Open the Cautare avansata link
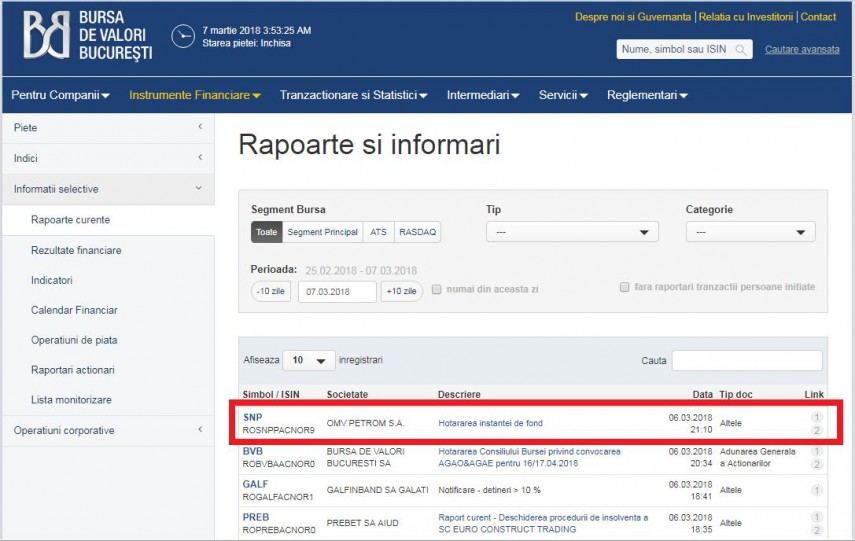855x541 pixels. click(x=802, y=50)
